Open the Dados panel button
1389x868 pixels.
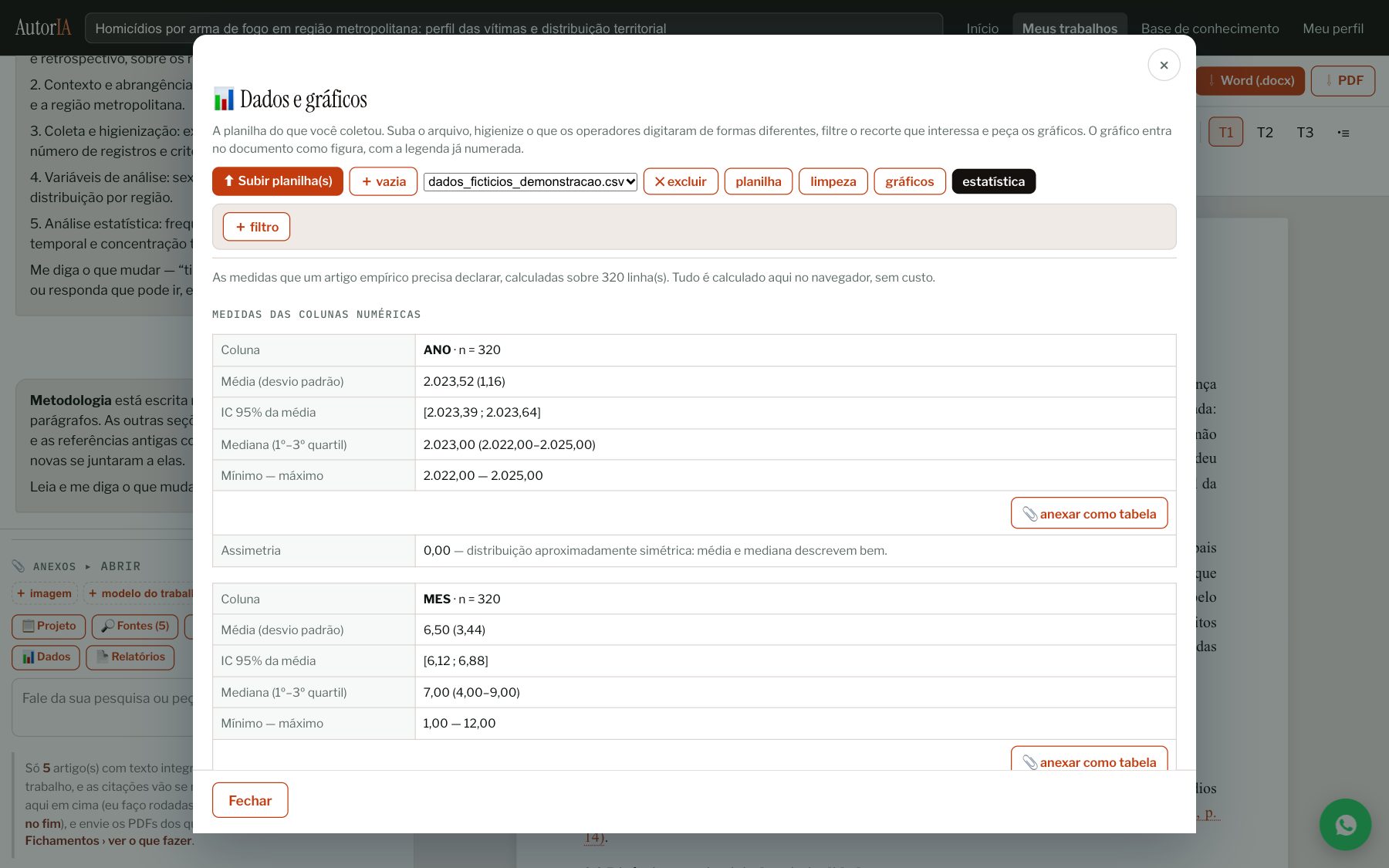point(46,657)
